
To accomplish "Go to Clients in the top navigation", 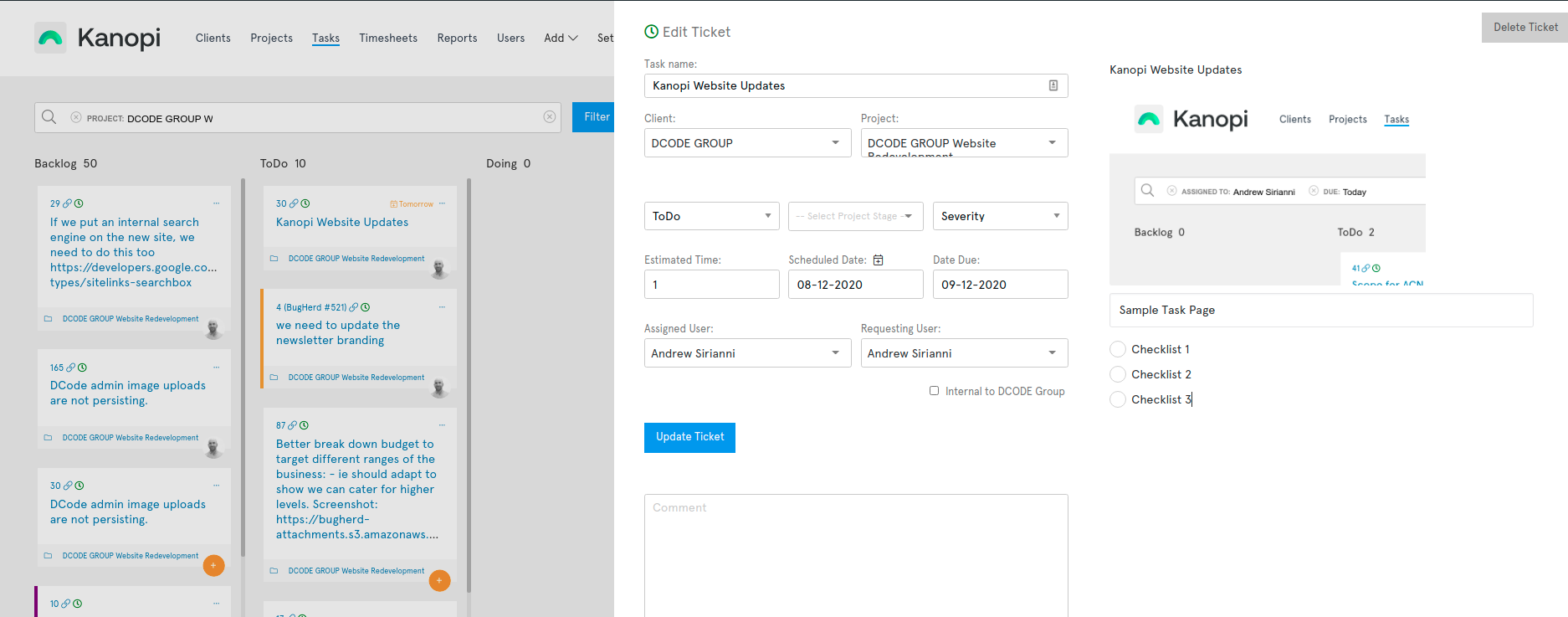I will (213, 38).
